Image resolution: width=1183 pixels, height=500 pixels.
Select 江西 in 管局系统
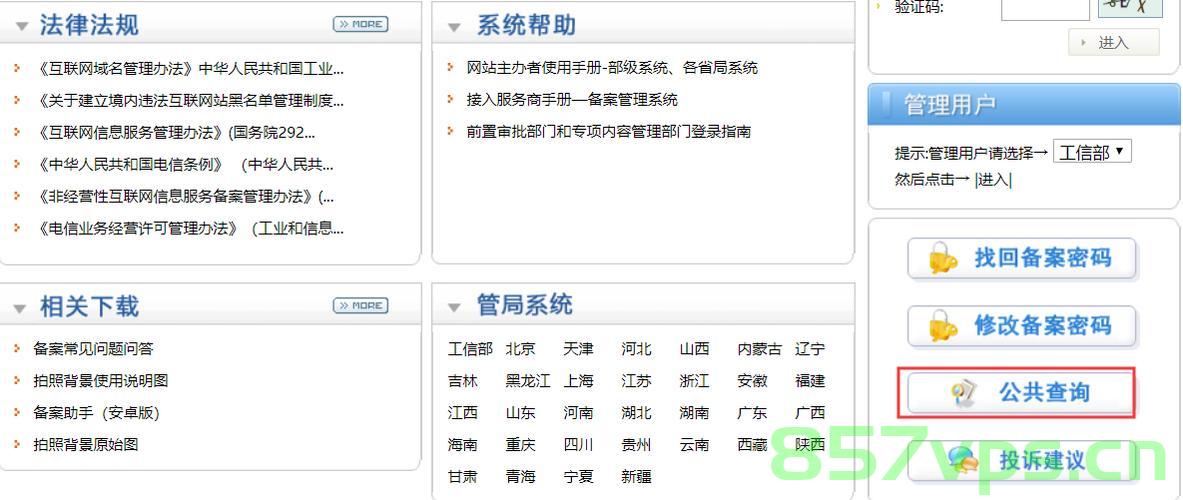[462, 413]
